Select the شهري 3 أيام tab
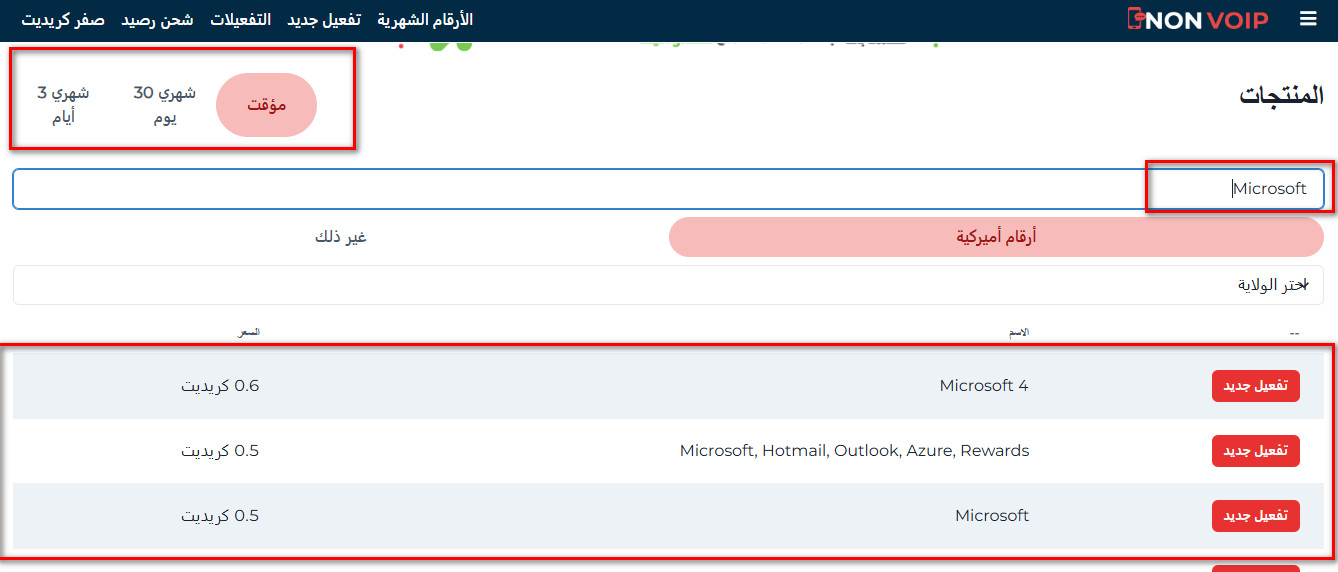 coord(63,105)
